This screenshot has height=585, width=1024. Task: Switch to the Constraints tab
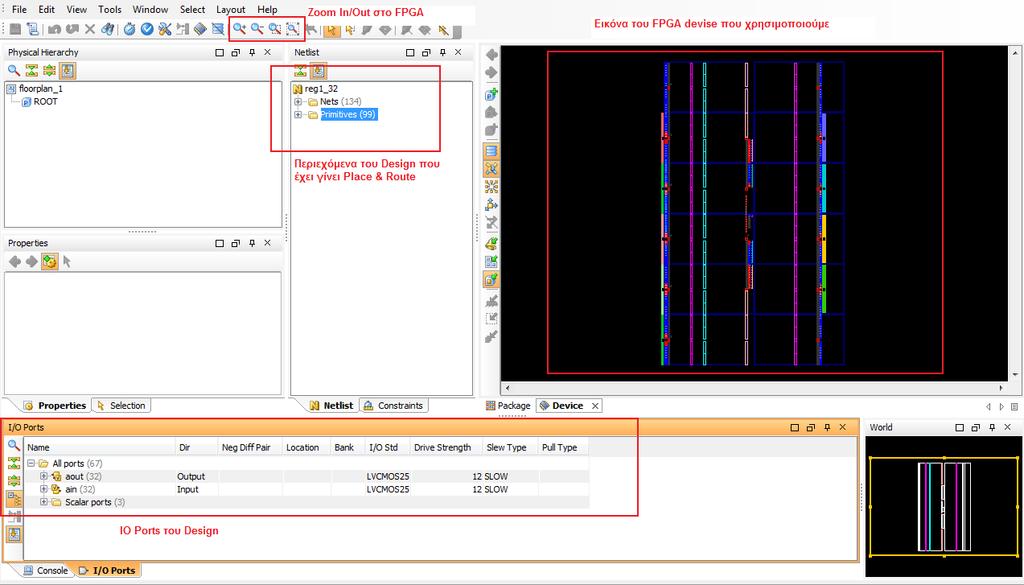tap(394, 405)
